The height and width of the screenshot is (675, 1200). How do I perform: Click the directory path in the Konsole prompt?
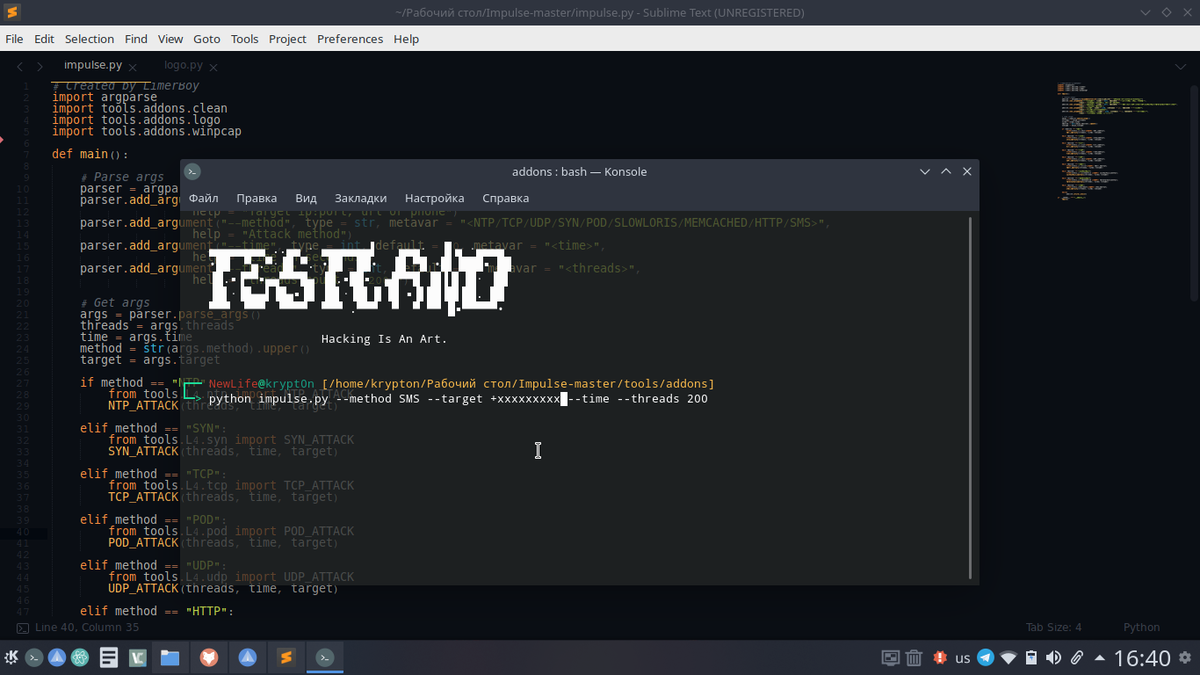518,384
